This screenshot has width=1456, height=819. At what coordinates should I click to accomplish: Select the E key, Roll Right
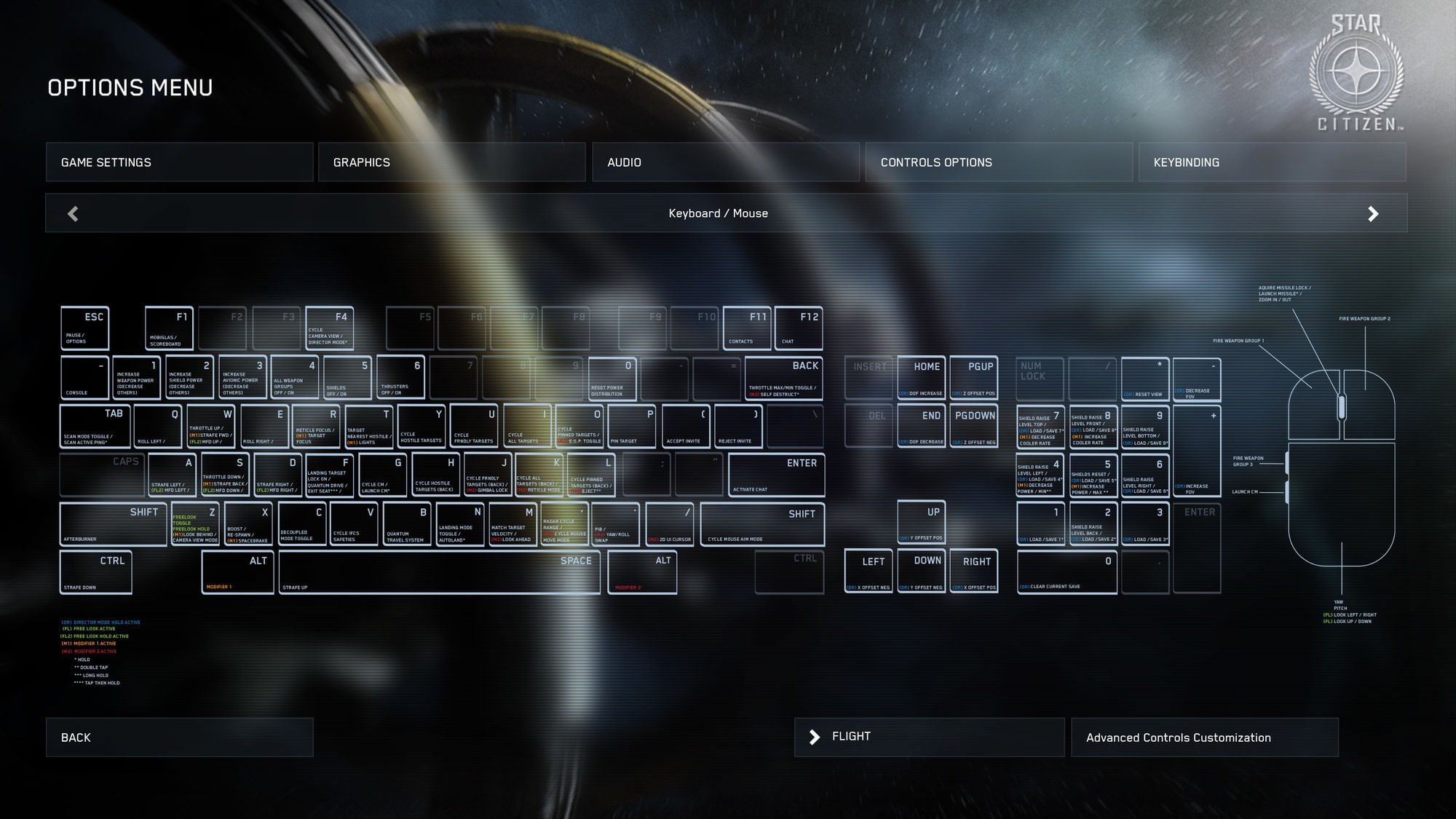click(x=264, y=426)
